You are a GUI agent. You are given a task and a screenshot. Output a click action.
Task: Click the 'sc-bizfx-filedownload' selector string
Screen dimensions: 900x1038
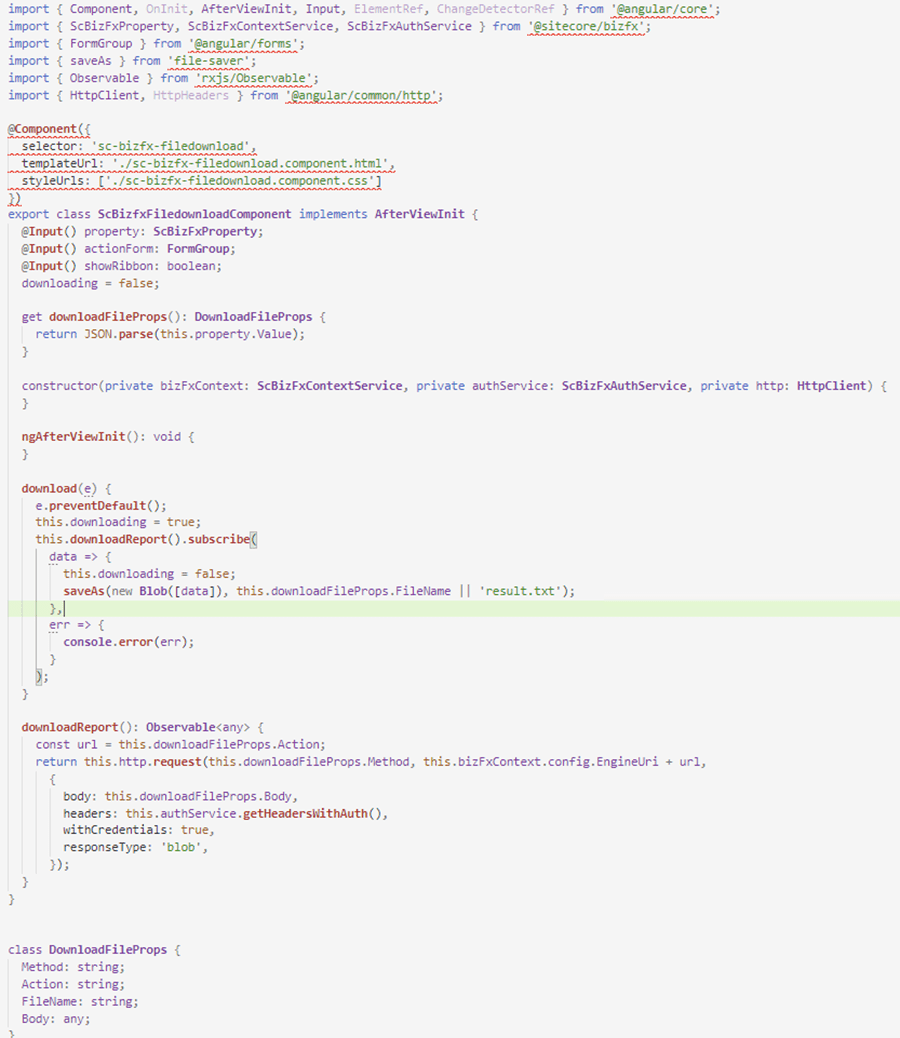173,146
